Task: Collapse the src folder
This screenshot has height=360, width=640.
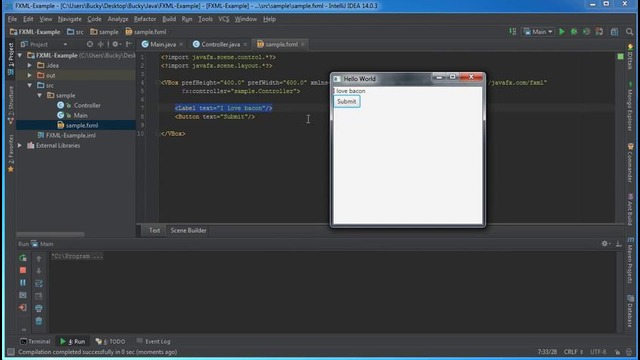Action: pyautogui.click(x=30, y=85)
